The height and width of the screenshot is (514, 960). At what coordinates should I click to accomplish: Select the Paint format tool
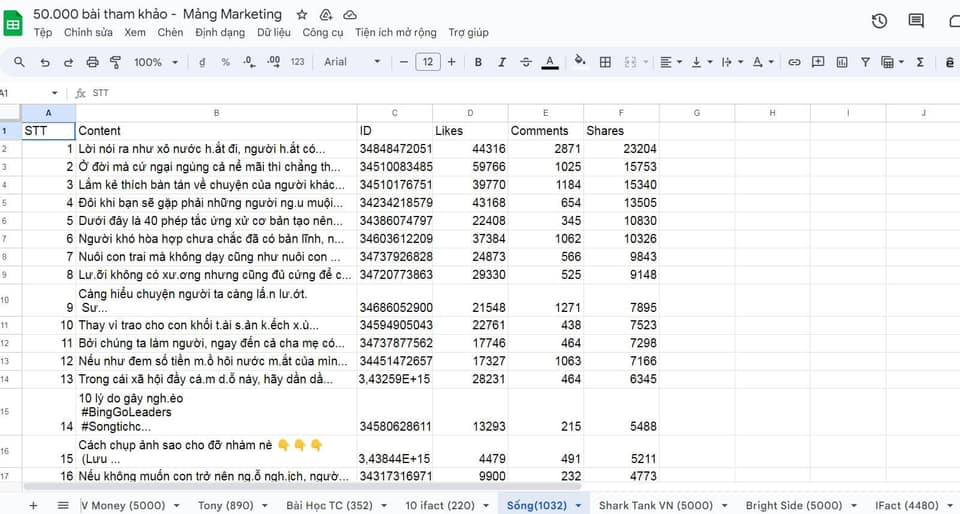click(115, 62)
